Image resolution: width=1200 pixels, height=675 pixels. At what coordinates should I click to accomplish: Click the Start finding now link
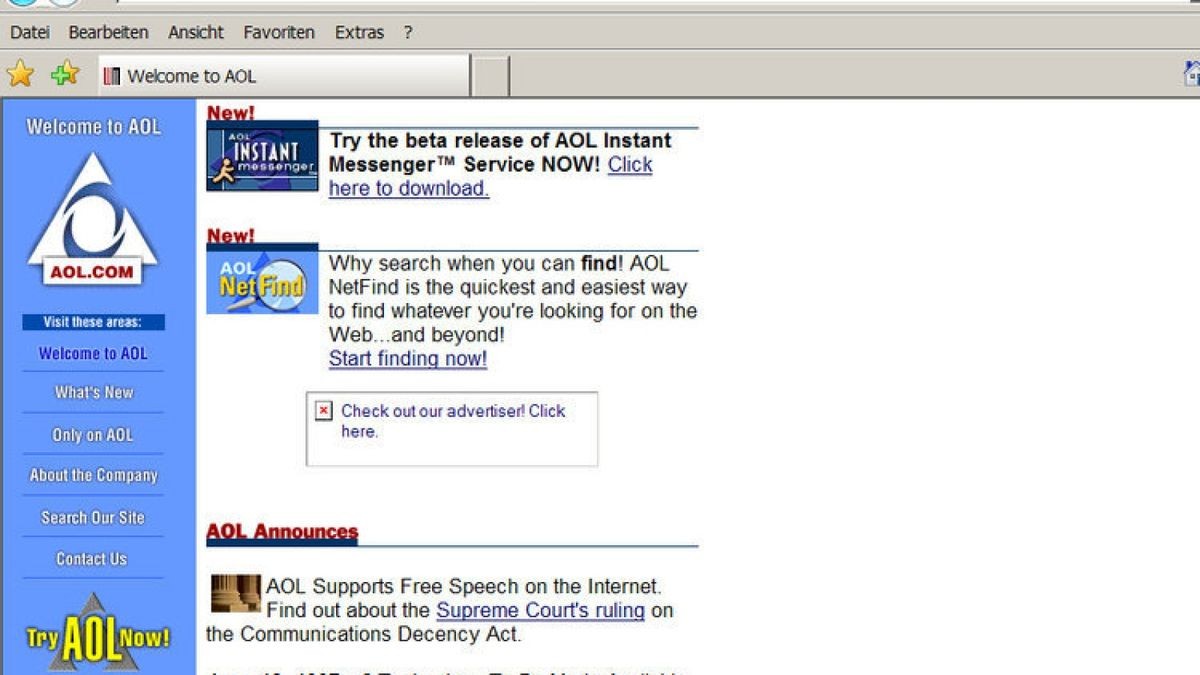pyautogui.click(x=407, y=358)
